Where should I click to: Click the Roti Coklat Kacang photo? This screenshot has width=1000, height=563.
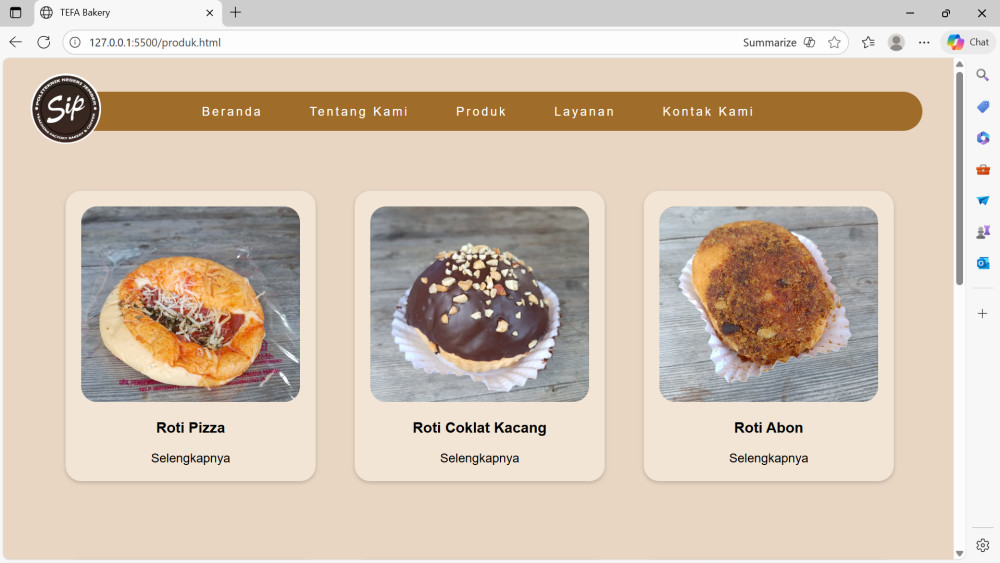[x=479, y=304]
